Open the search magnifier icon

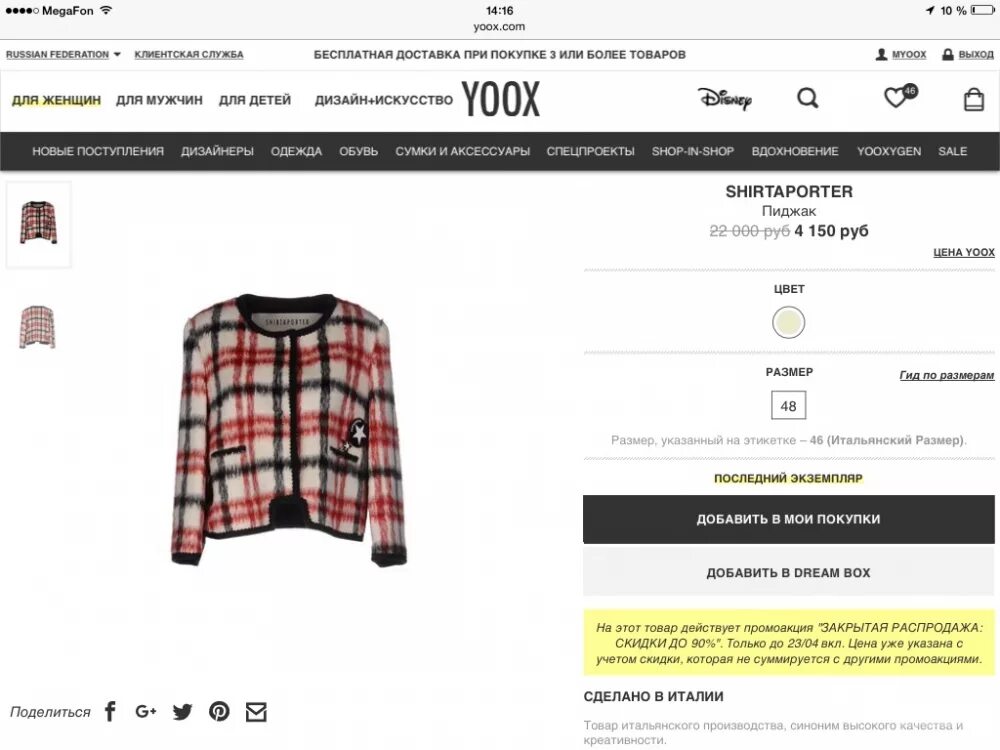point(807,98)
